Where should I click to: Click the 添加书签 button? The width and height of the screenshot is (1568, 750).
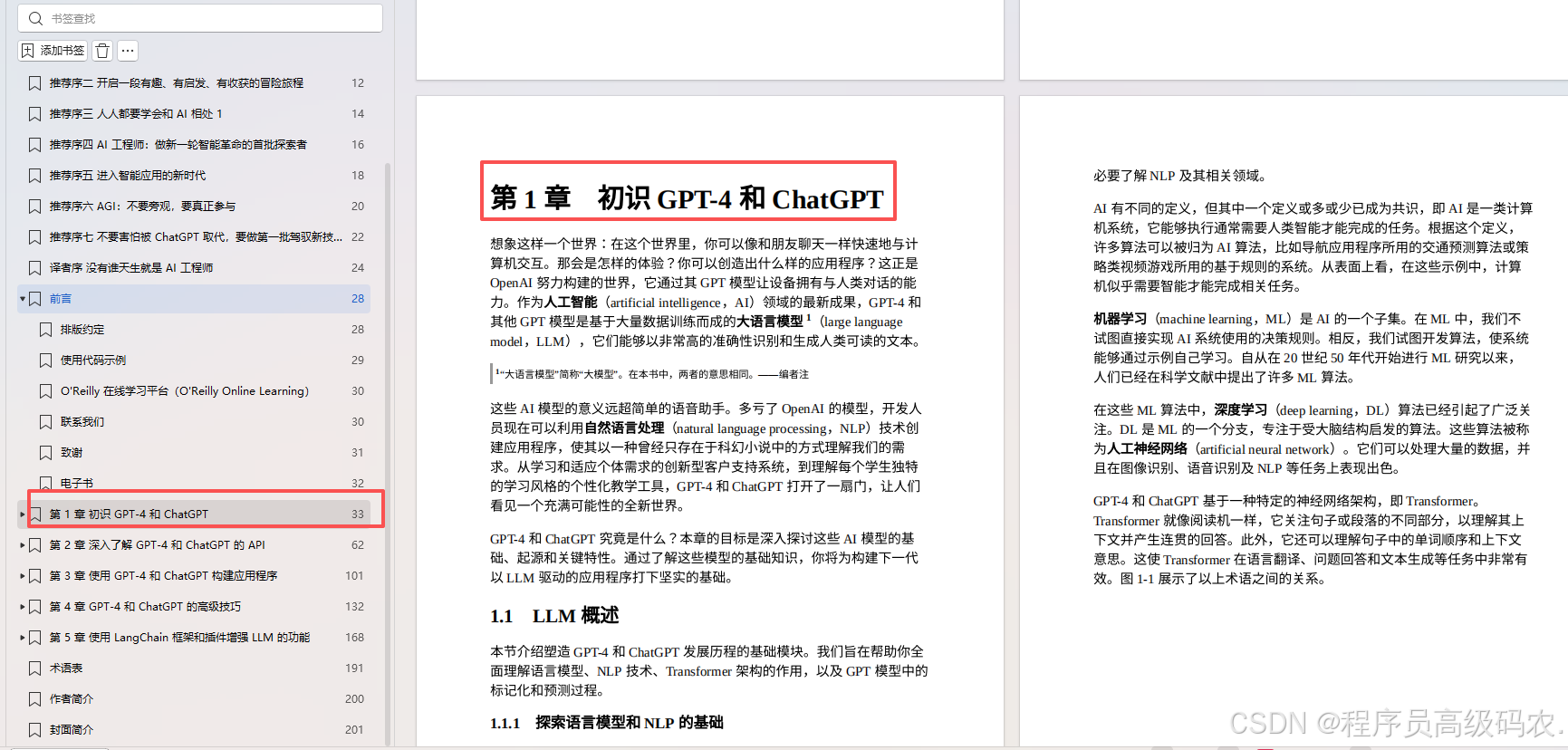click(53, 51)
